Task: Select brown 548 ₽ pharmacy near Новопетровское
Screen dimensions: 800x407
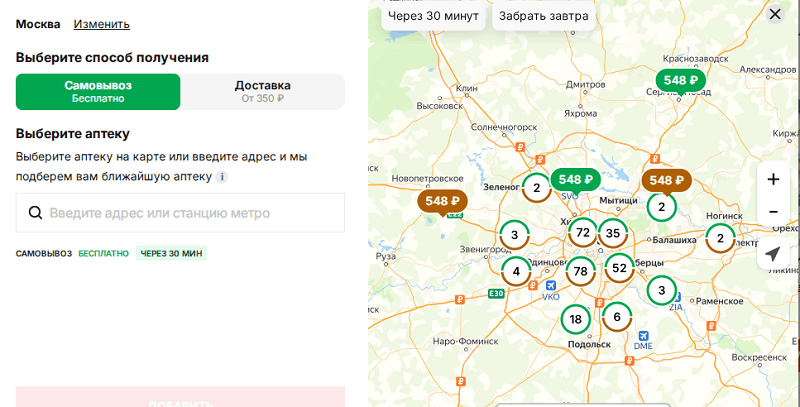Action: click(x=442, y=201)
